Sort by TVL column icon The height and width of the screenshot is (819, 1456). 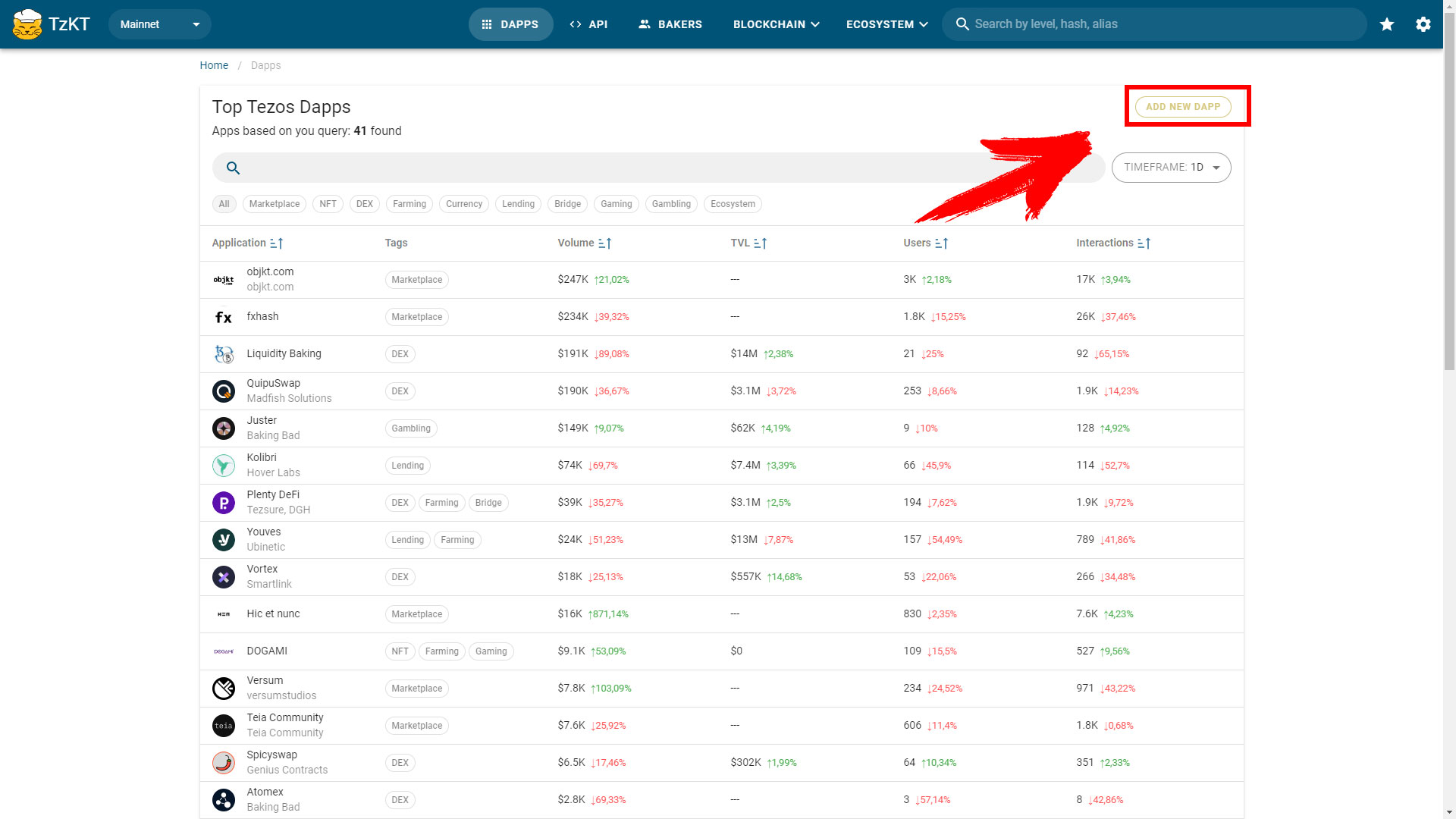click(760, 243)
